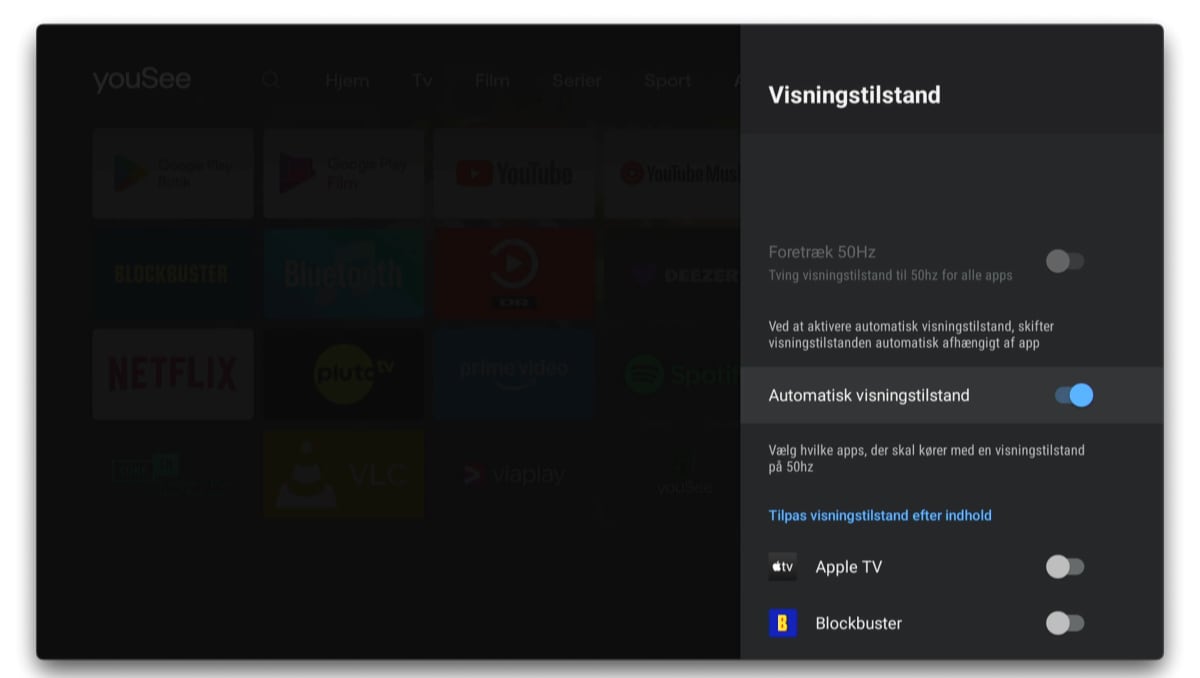Open the Blockbuster app tile in the grid
This screenshot has height=678, width=1200.
click(x=173, y=274)
